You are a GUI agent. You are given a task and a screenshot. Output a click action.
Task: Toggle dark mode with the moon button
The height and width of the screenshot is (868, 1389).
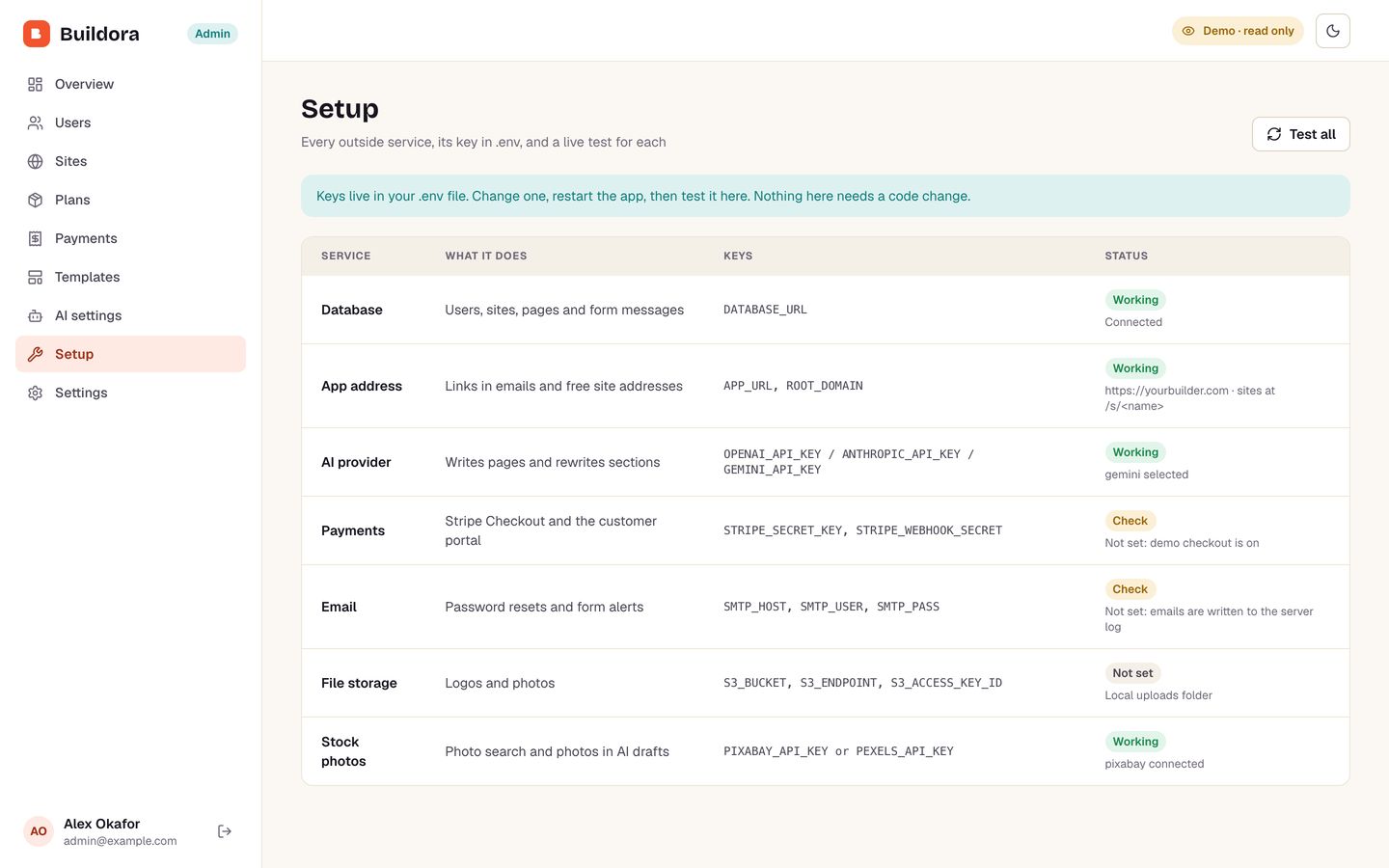1333,31
